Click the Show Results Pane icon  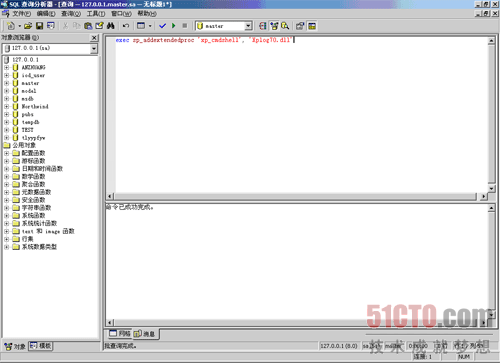(312, 26)
